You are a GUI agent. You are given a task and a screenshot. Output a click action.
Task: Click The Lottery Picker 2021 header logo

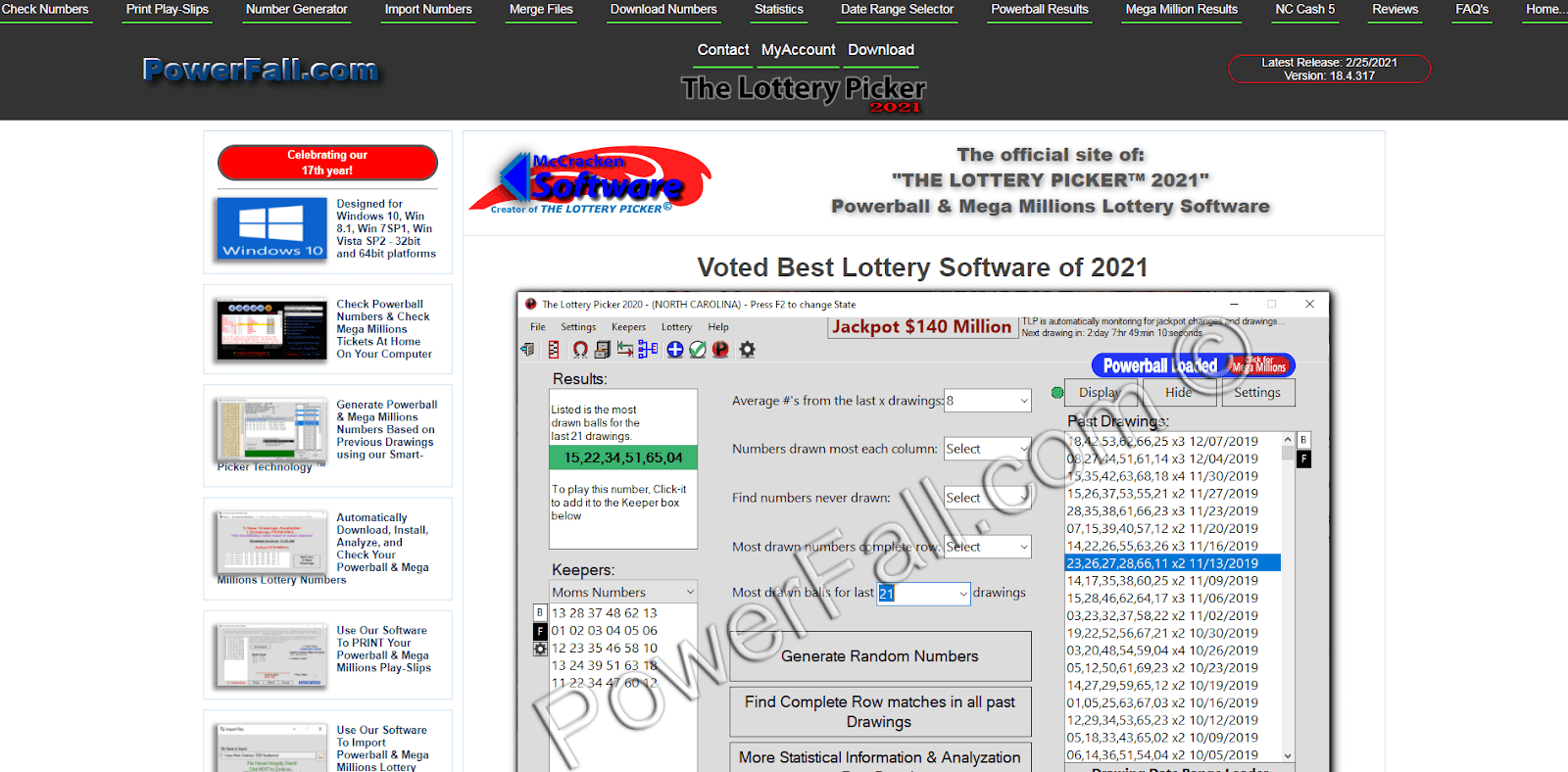click(x=804, y=94)
